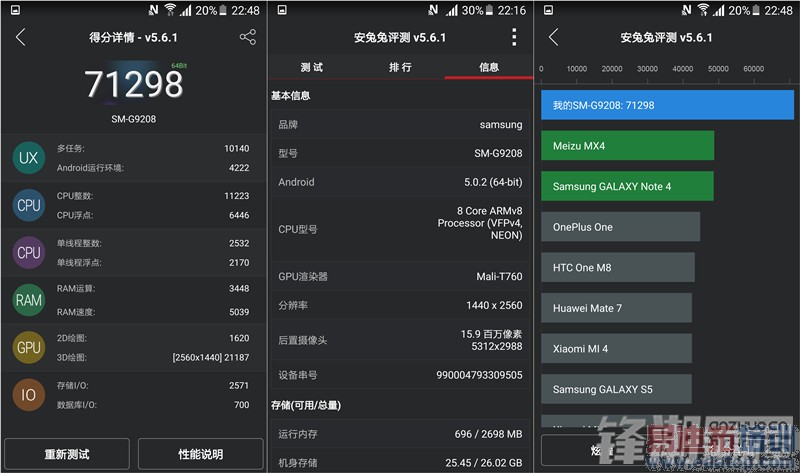Viewport: 800px width, 473px height.
Task: Select the OnePlus One ranking bar
Action: tap(620, 227)
